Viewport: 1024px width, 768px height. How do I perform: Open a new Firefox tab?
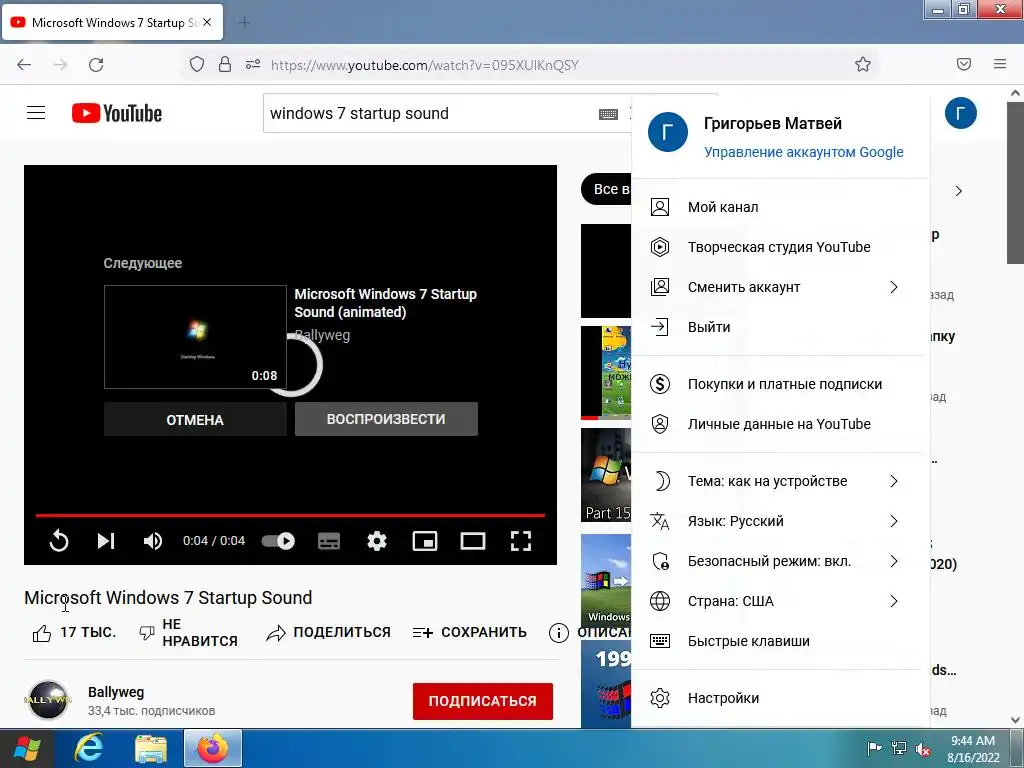[x=244, y=23]
